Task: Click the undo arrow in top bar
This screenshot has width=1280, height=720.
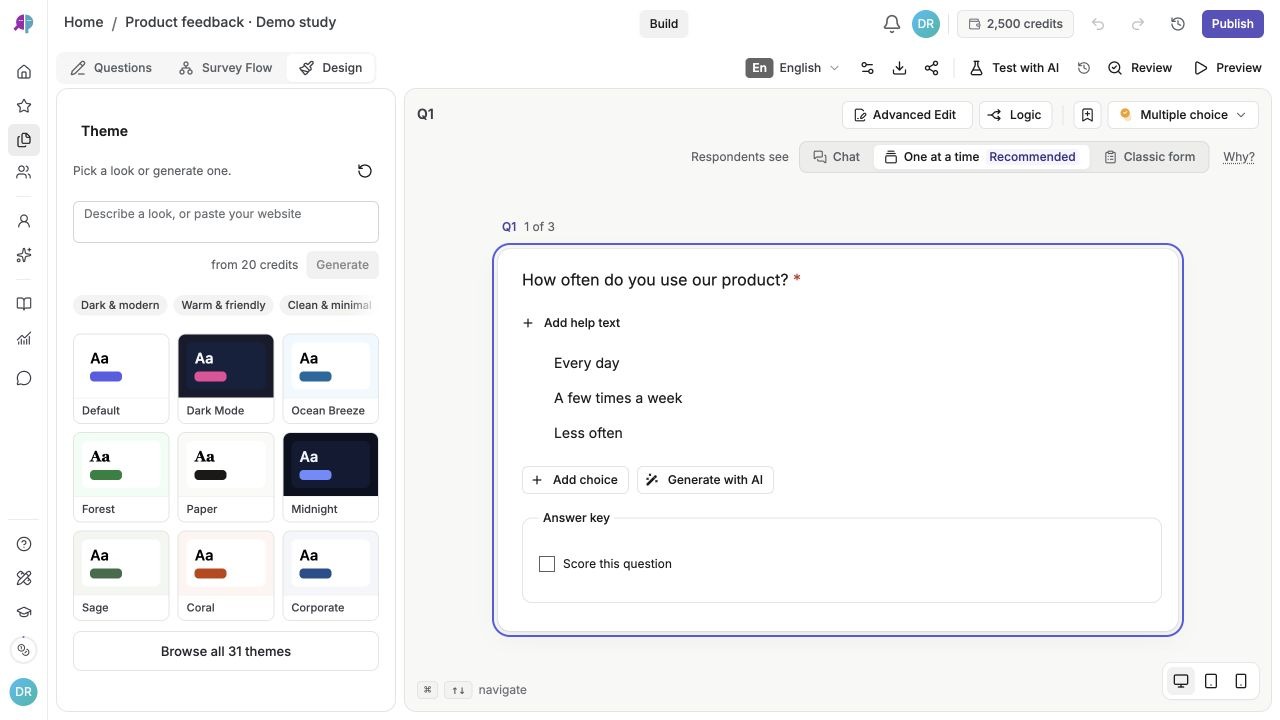Action: click(1098, 24)
